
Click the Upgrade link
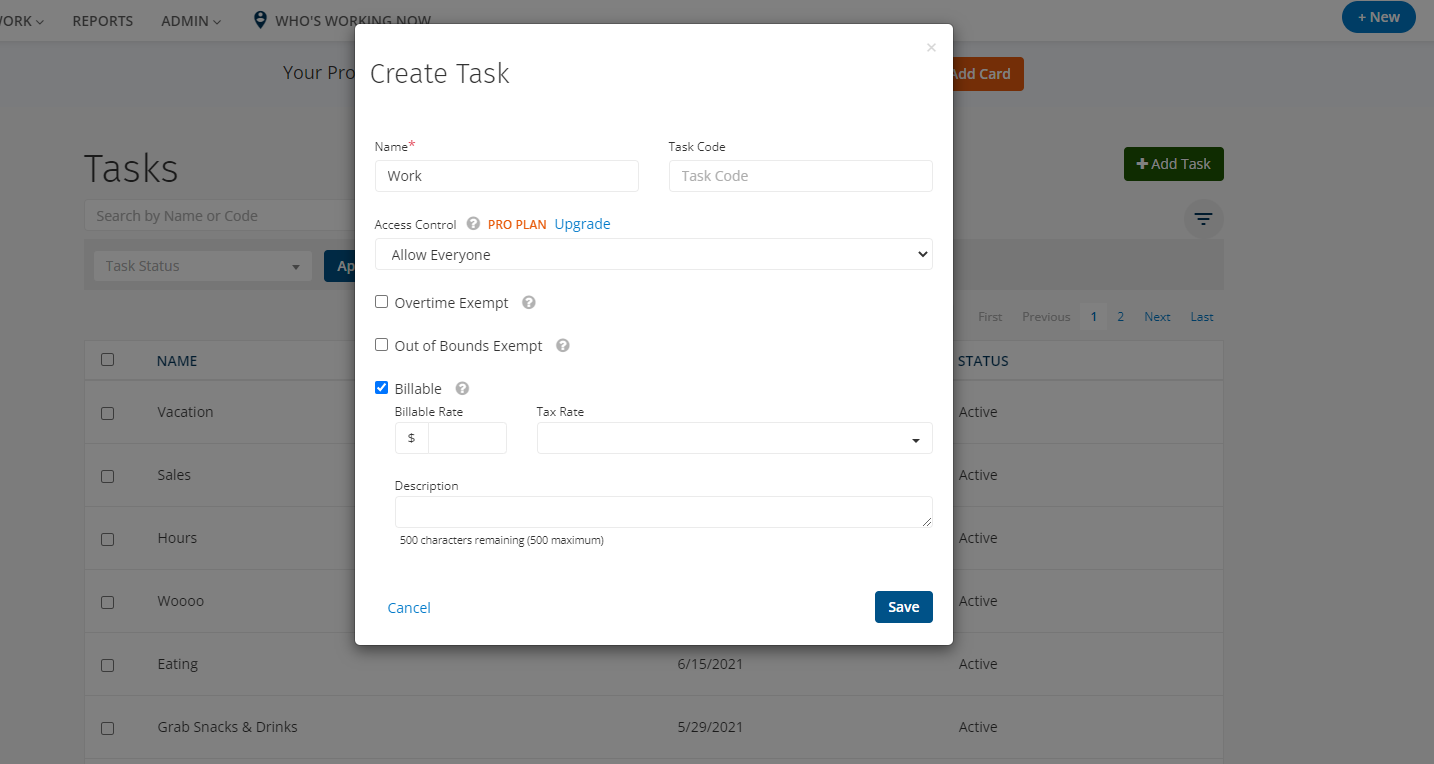[583, 224]
